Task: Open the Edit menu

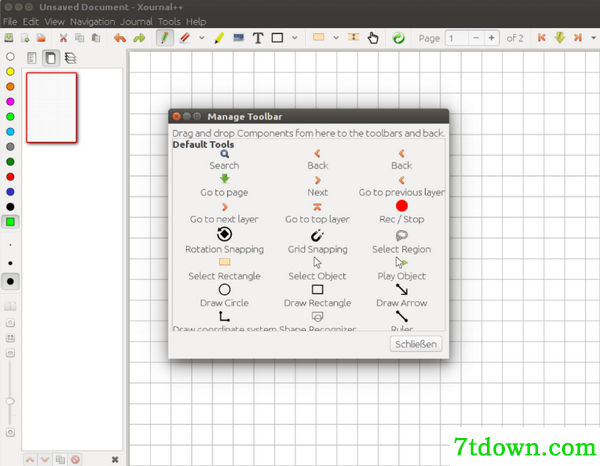Action: coord(31,22)
